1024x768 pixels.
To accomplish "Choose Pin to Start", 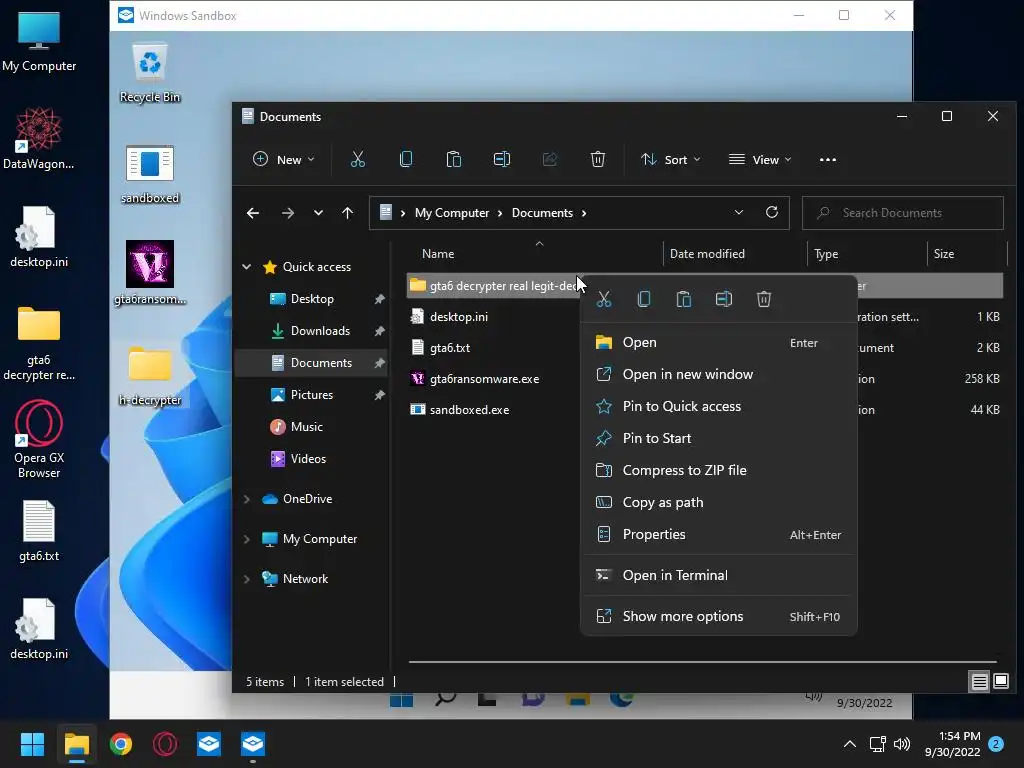I will point(718,438).
